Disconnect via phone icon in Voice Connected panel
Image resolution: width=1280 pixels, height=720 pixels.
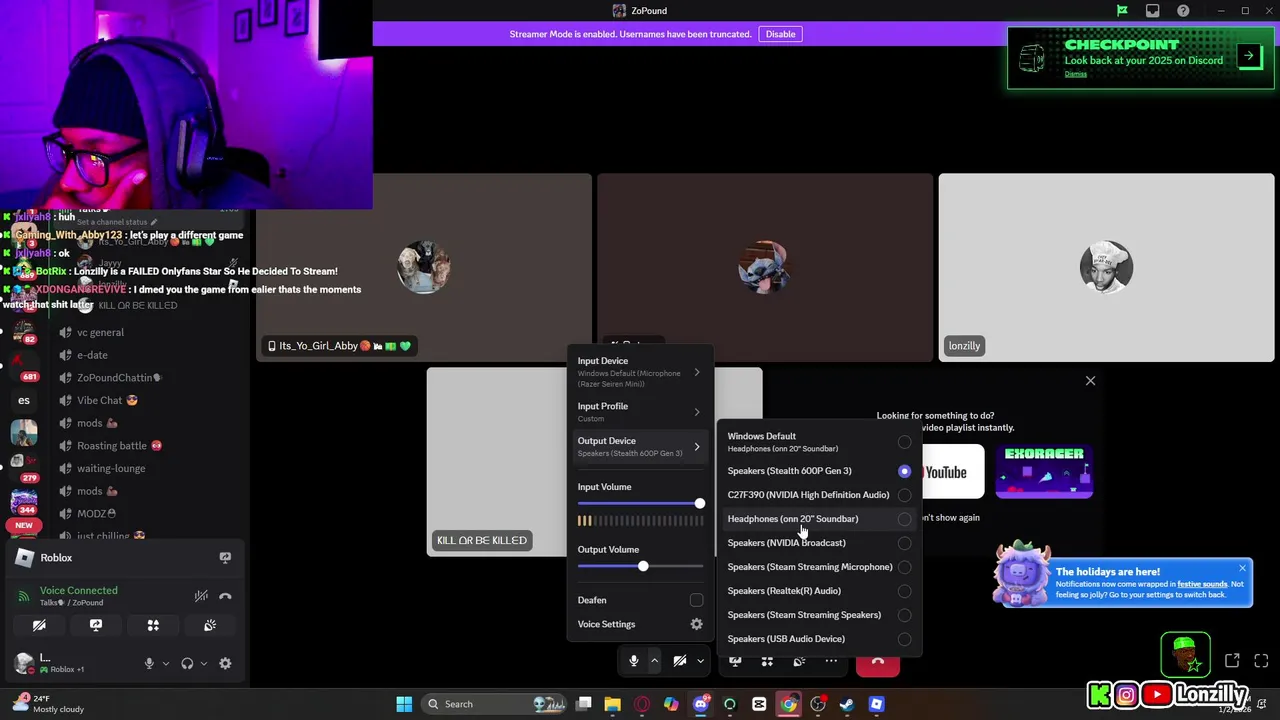point(225,596)
